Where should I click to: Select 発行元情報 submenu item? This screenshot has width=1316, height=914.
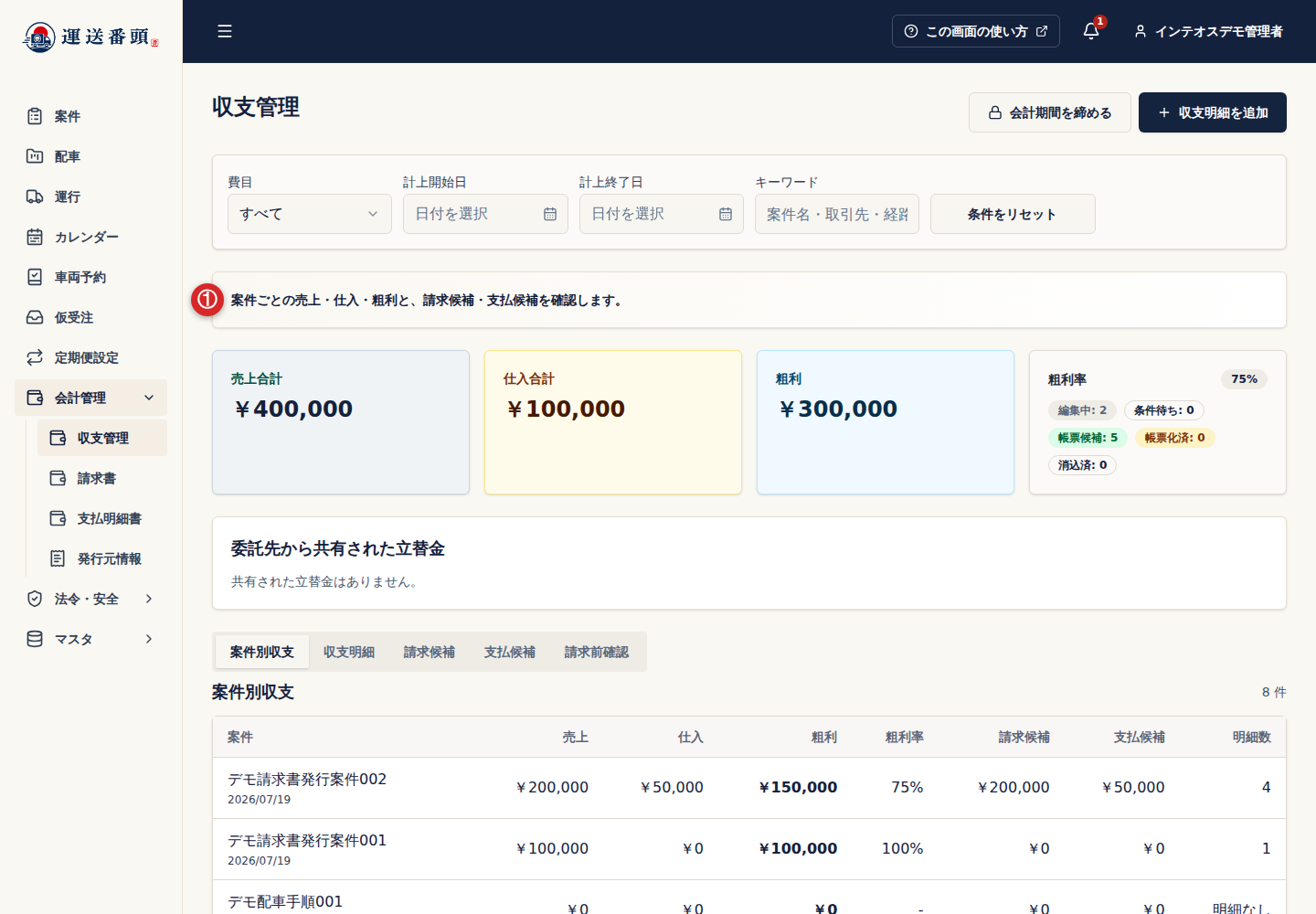102,558
